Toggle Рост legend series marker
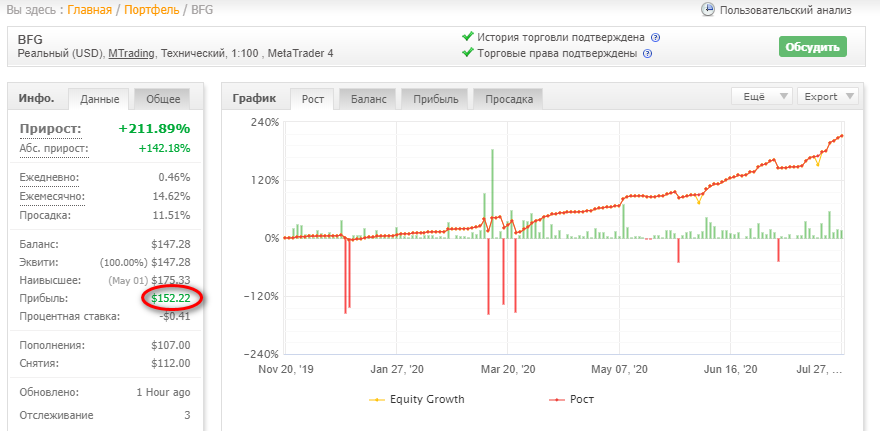Viewport: 880px width, 431px height. coord(556,400)
